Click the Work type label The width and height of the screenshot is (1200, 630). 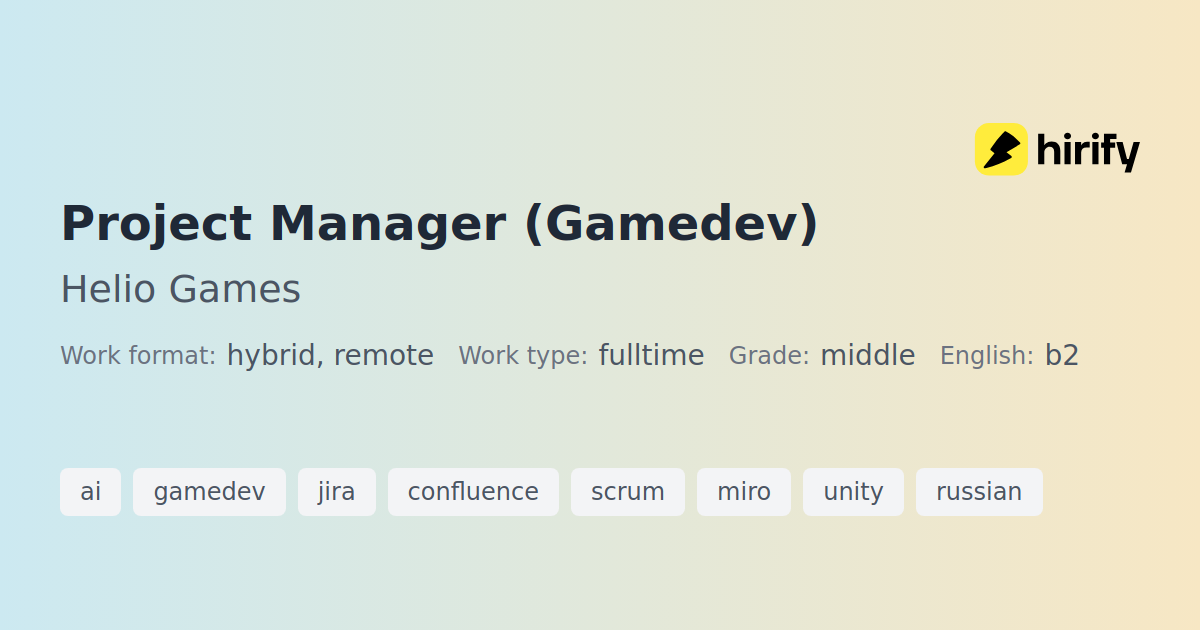tap(523, 356)
